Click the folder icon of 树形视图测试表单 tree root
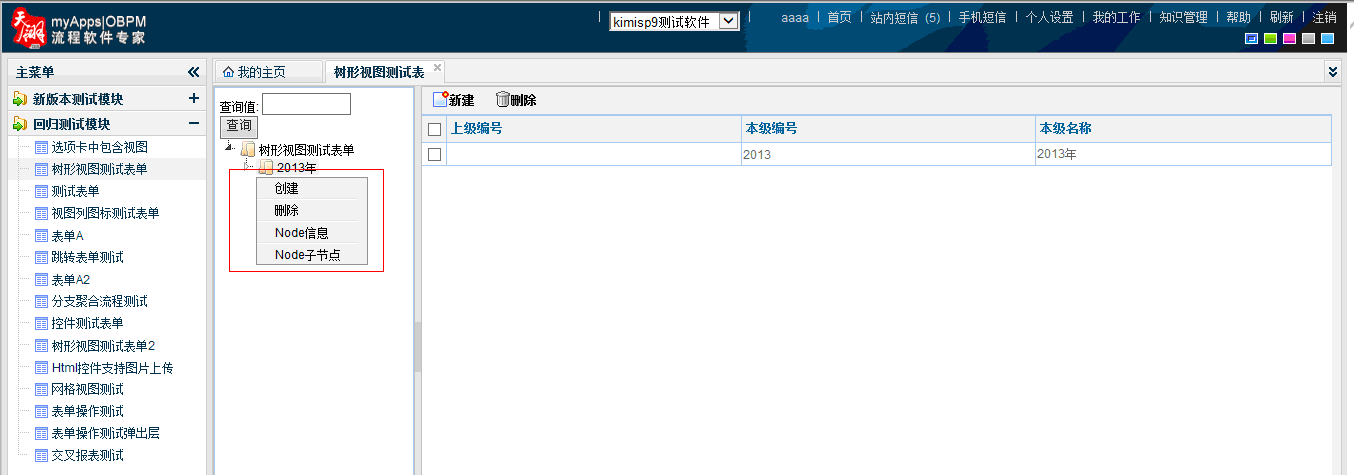This screenshot has height=475, width=1354. click(248, 149)
